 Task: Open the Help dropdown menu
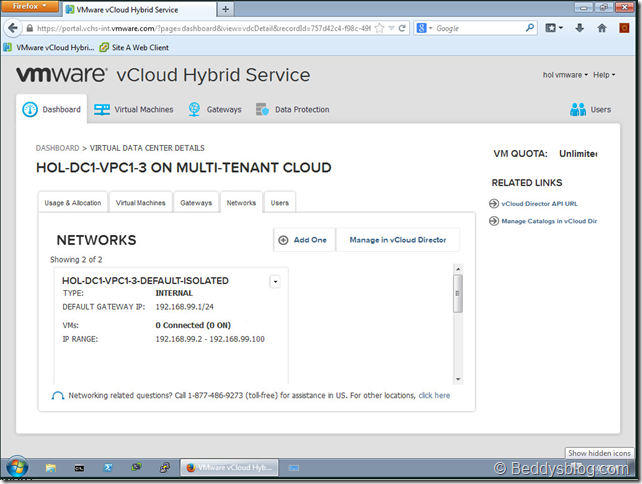tap(604, 75)
